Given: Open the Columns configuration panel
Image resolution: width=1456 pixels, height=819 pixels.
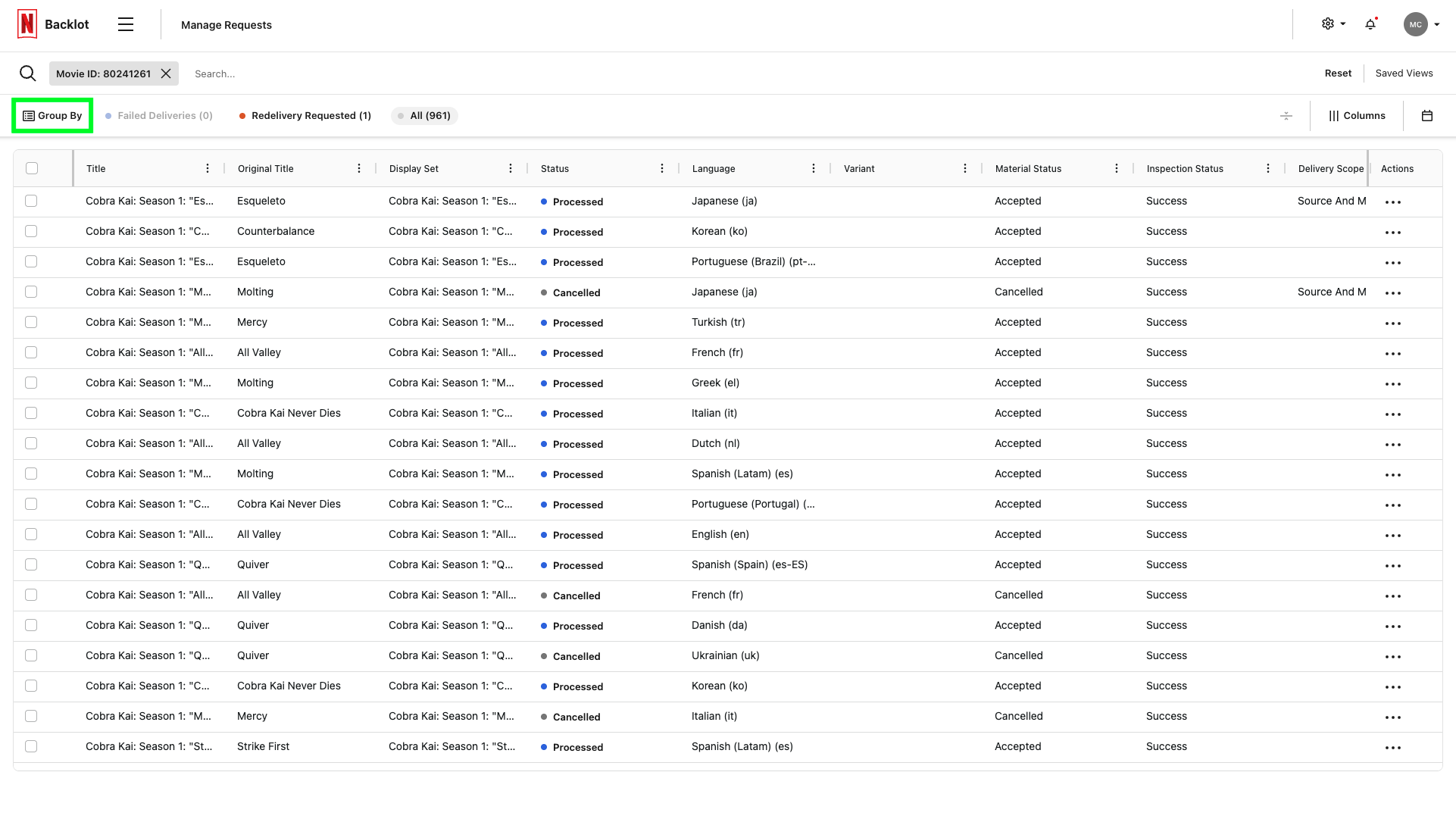Looking at the screenshot, I should tap(1358, 115).
